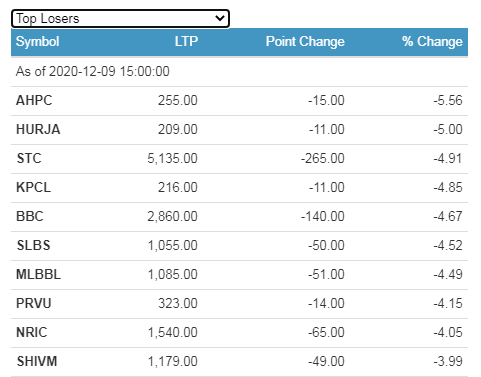
Task: Open the SHIVM stock symbol
Action: tap(37, 361)
